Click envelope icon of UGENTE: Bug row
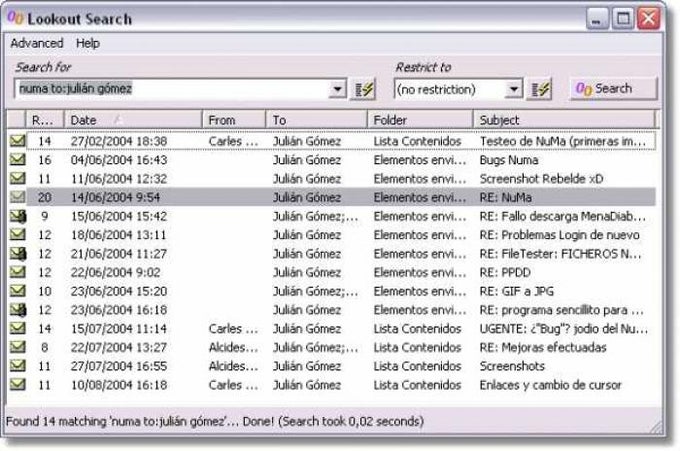This screenshot has width=680, height=451. pos(17,328)
